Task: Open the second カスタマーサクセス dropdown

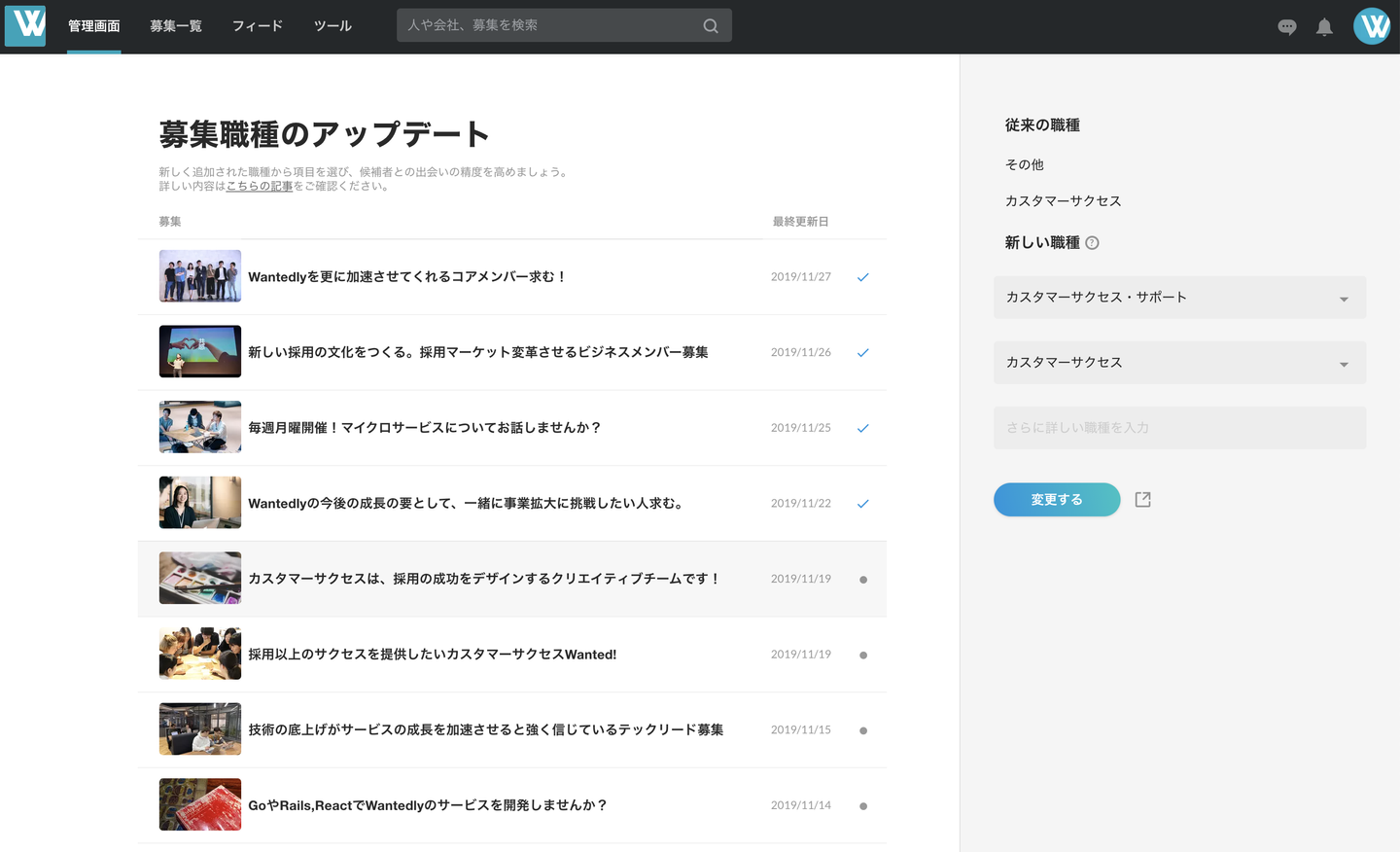Action: pyautogui.click(x=1179, y=363)
